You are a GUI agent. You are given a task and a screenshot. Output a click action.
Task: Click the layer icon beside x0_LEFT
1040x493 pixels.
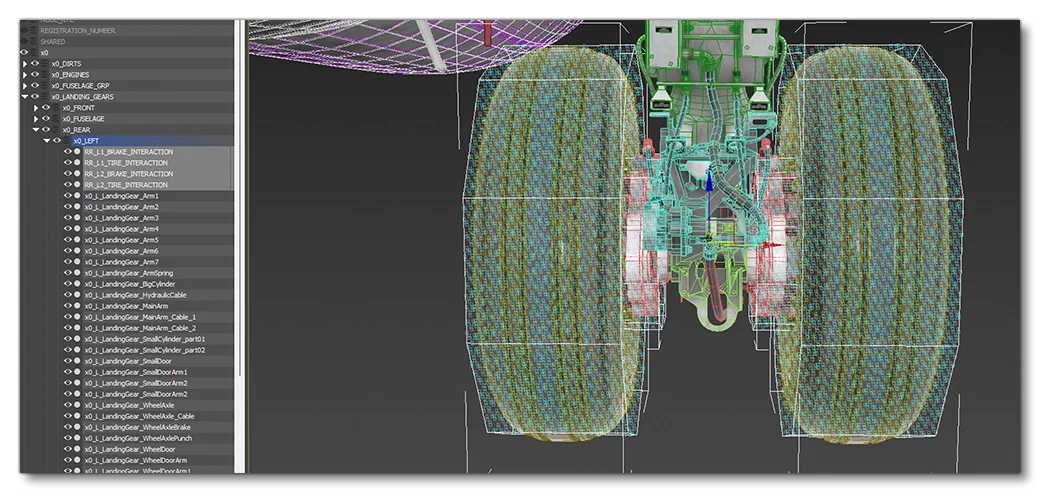pyautogui.click(x=67, y=141)
